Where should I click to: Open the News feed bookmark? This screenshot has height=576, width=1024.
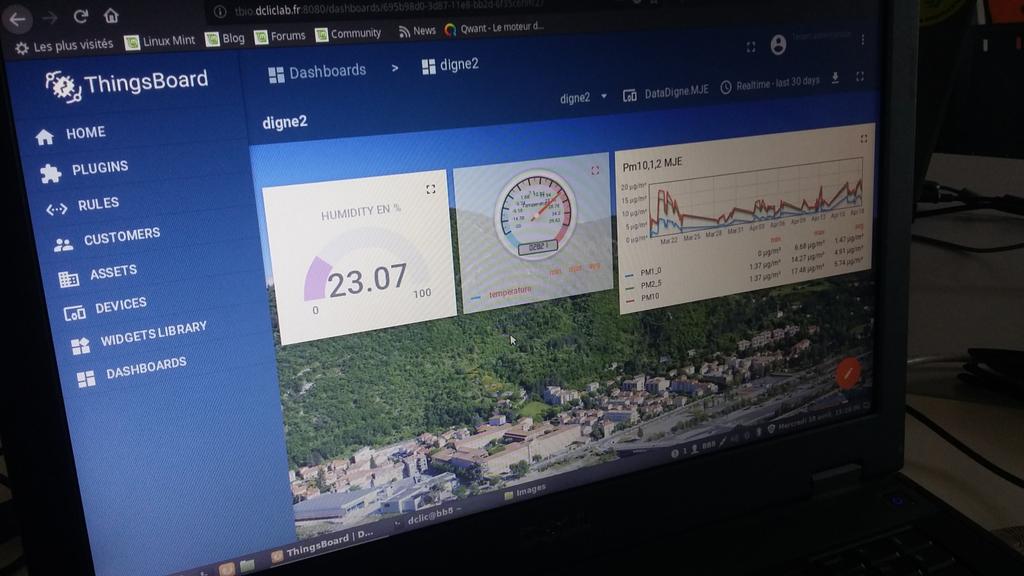tap(417, 31)
